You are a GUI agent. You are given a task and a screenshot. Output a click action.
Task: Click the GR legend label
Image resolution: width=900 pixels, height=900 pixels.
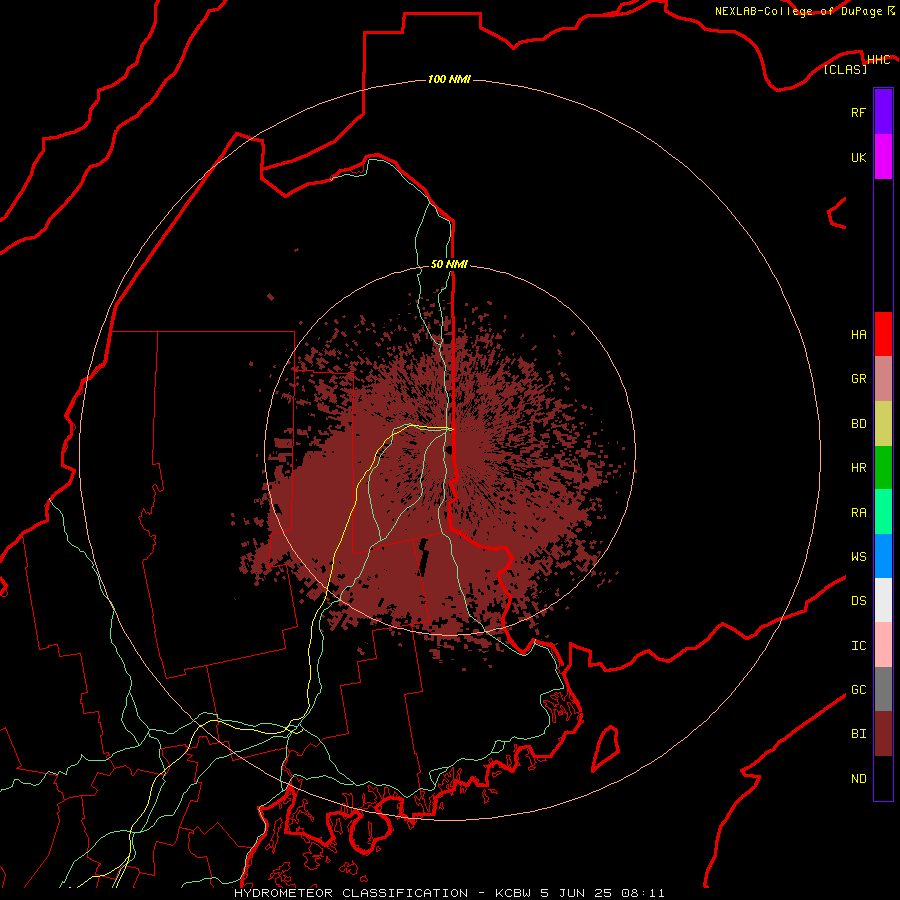click(x=858, y=379)
